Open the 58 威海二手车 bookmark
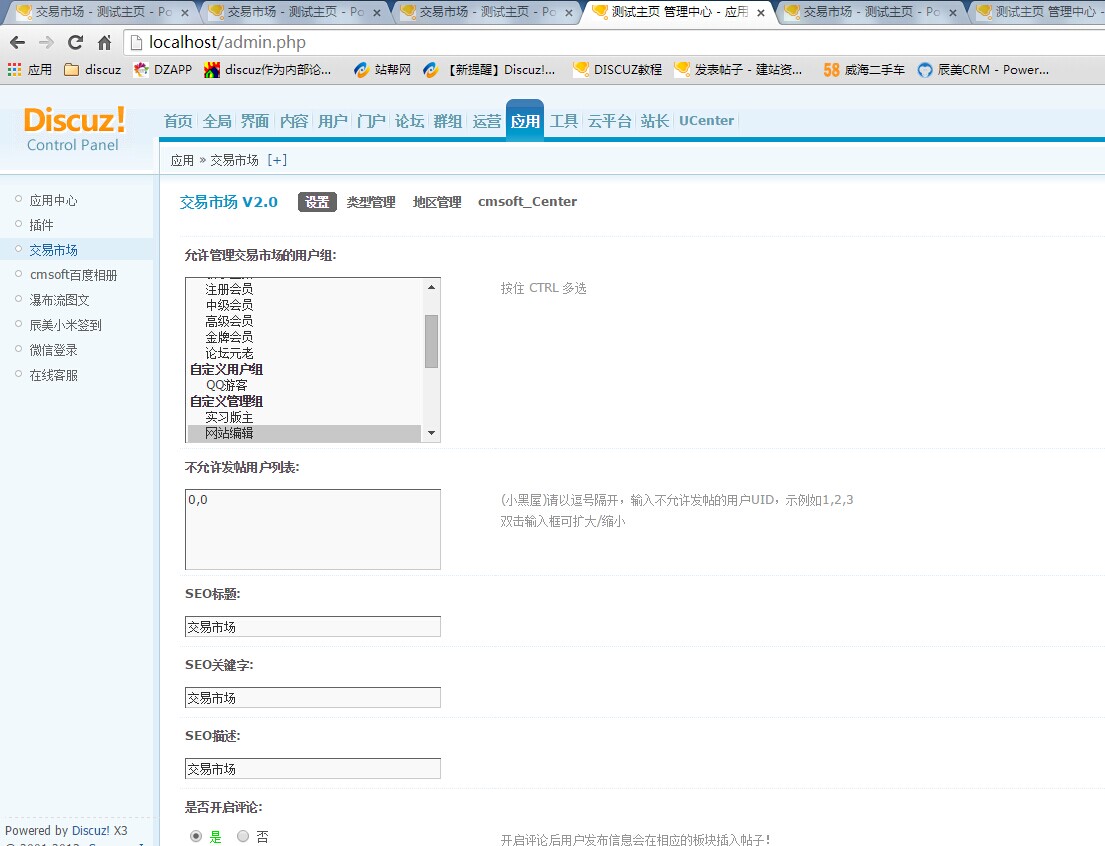 click(864, 70)
